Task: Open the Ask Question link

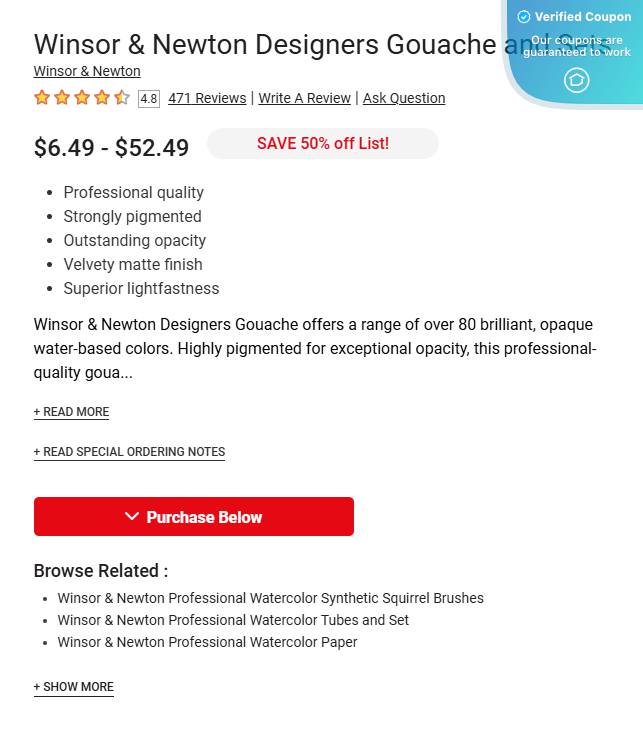Action: click(x=404, y=98)
